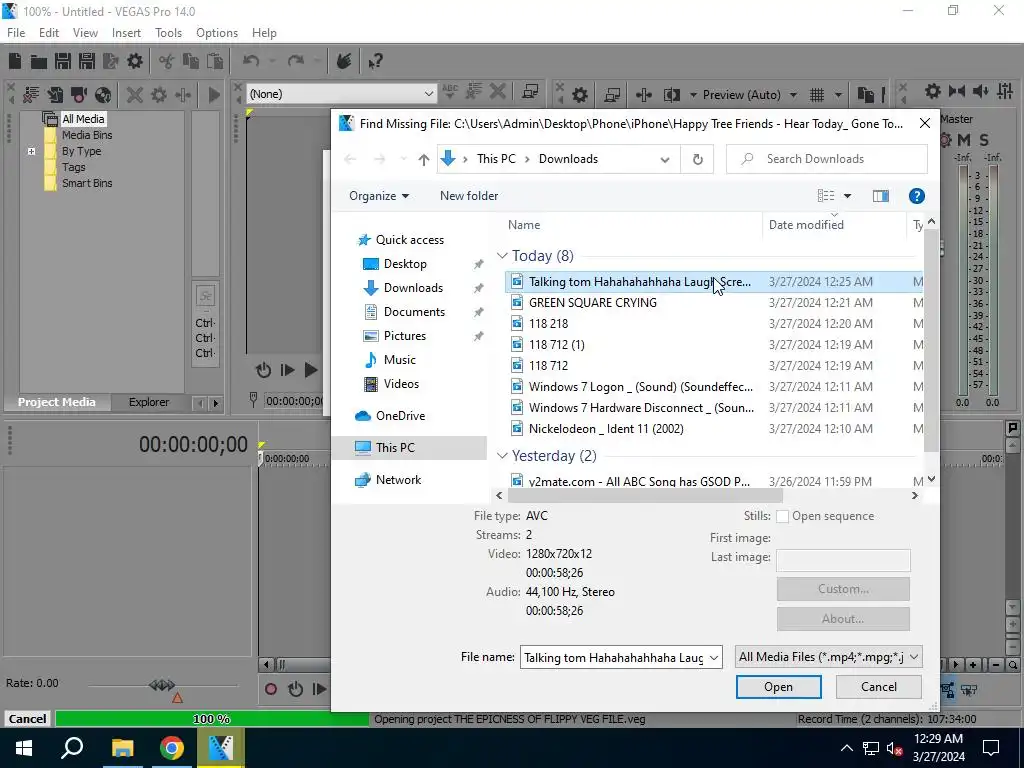Click Remove Unused Media icon in Project Media
This screenshot has height=768, width=1024.
(31, 95)
